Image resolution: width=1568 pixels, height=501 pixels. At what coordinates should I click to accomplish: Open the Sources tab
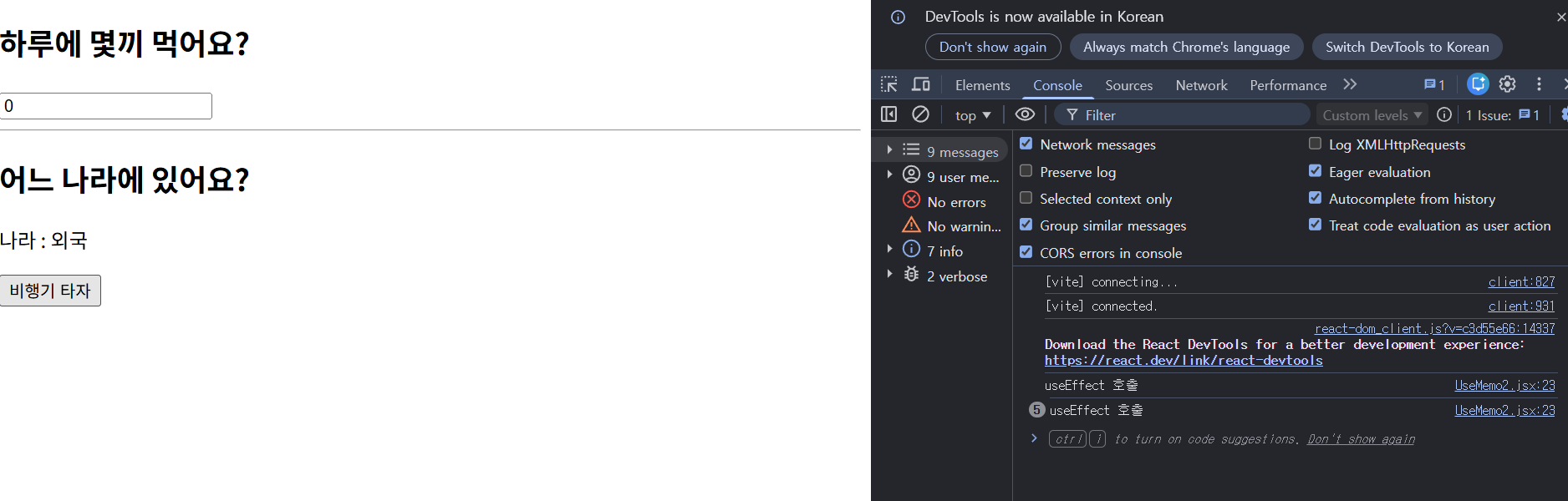(1128, 85)
